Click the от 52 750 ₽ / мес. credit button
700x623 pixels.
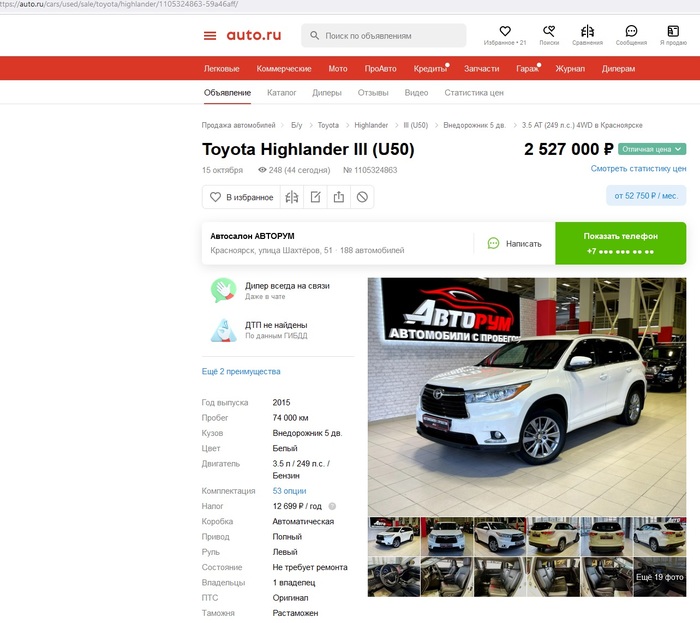tap(646, 196)
